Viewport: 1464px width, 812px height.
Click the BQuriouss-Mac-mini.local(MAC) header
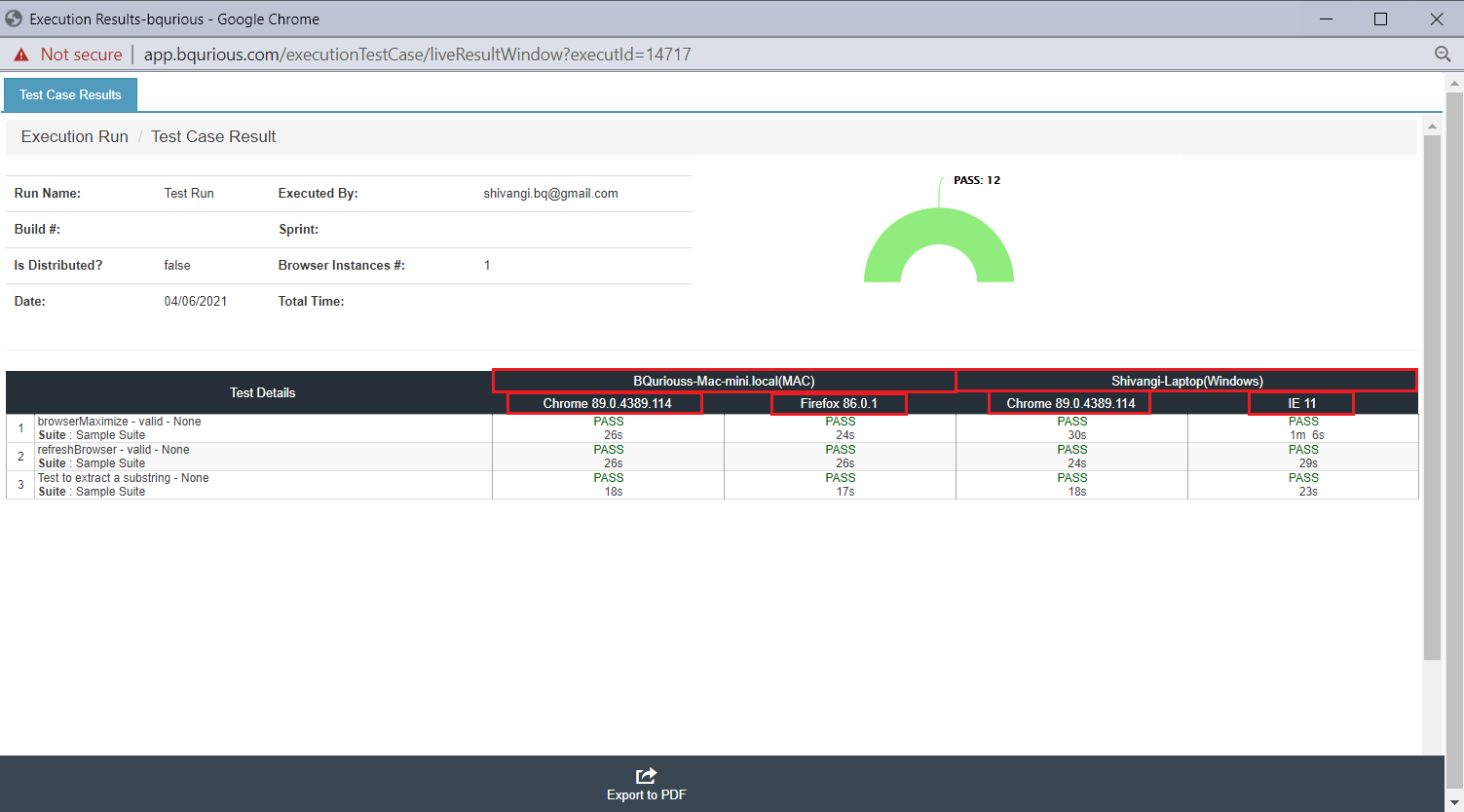tap(724, 381)
